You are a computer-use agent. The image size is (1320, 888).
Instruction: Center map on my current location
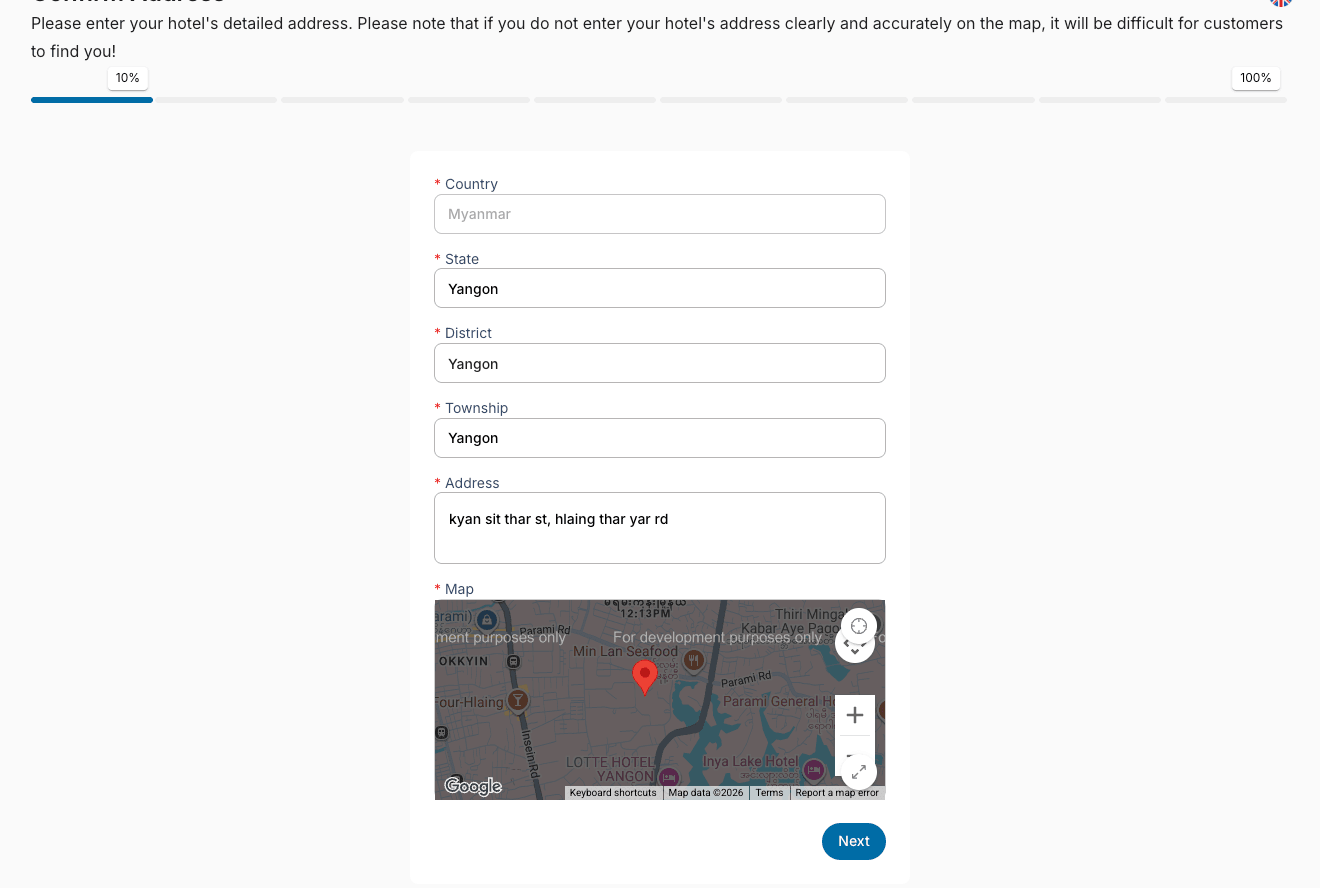[x=858, y=626]
